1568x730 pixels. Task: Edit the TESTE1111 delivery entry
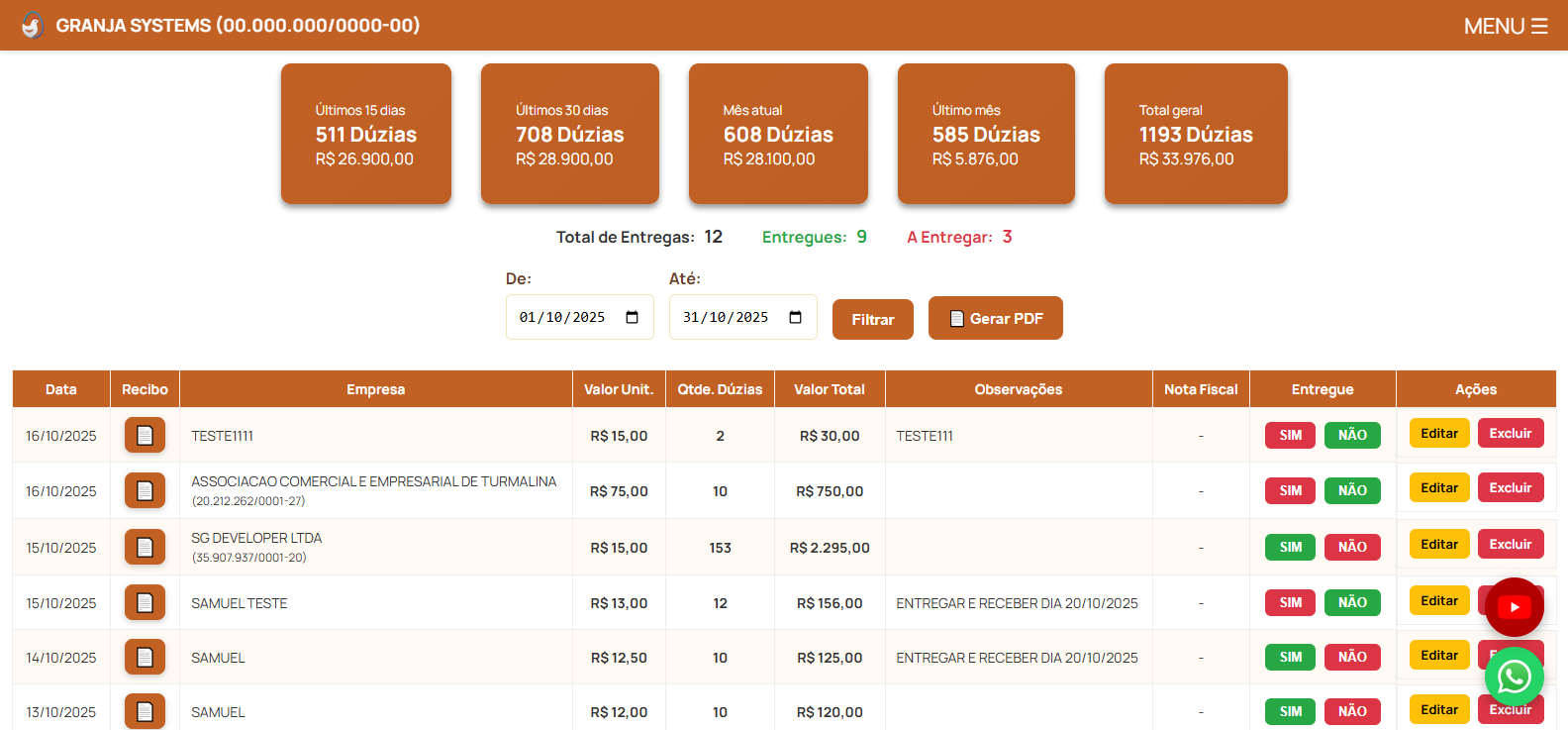pyautogui.click(x=1438, y=433)
